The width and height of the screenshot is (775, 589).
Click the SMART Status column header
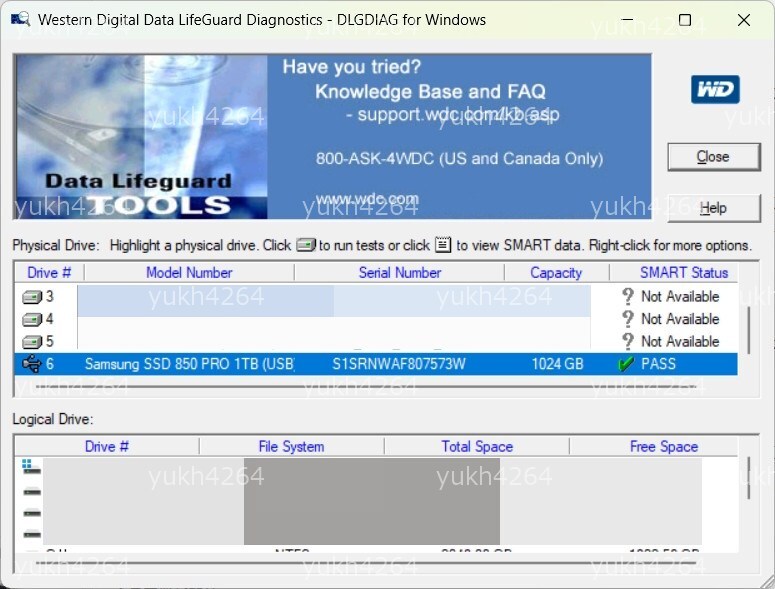click(x=684, y=272)
